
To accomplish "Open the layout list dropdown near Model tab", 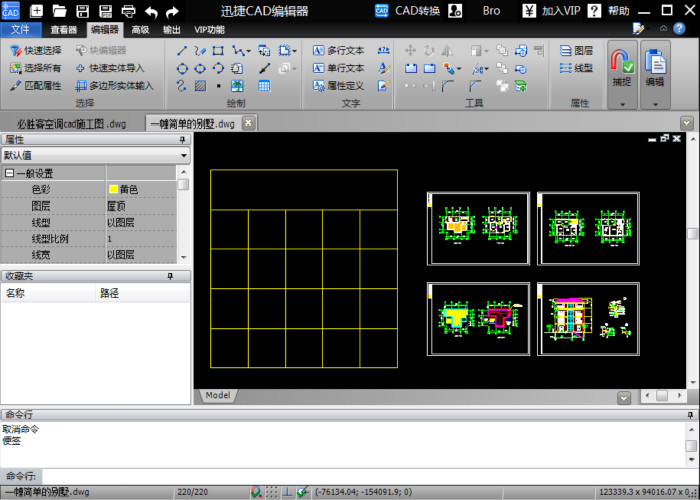I will (624, 397).
